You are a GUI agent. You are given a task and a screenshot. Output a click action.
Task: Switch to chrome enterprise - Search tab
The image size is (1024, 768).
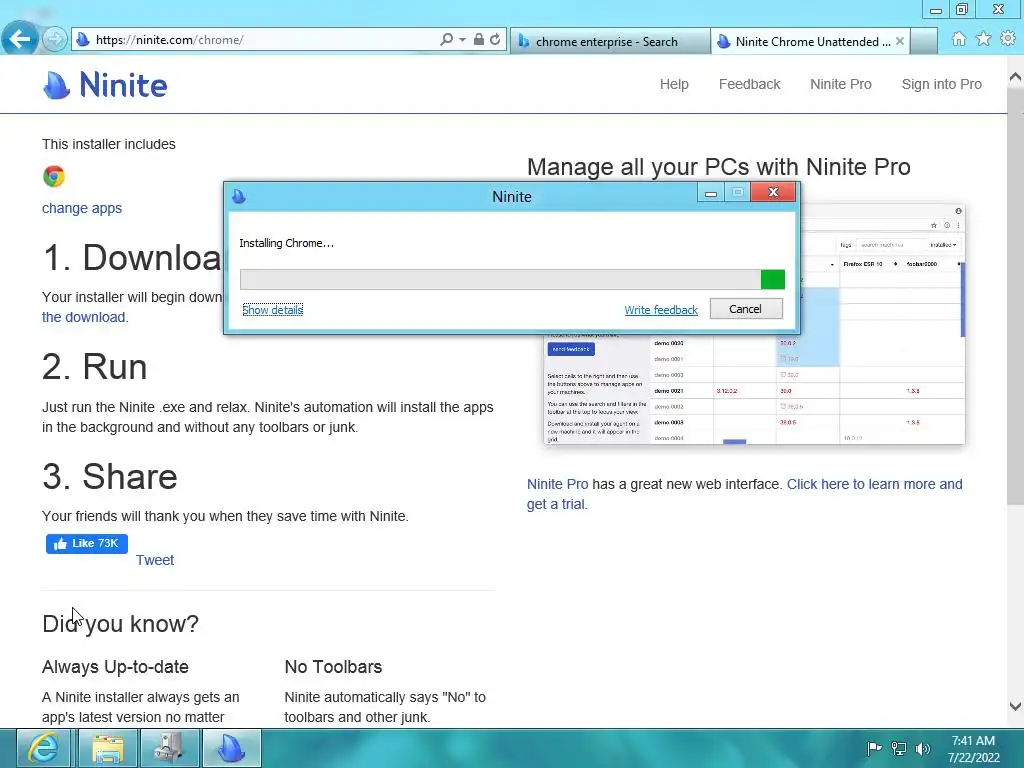tap(609, 42)
